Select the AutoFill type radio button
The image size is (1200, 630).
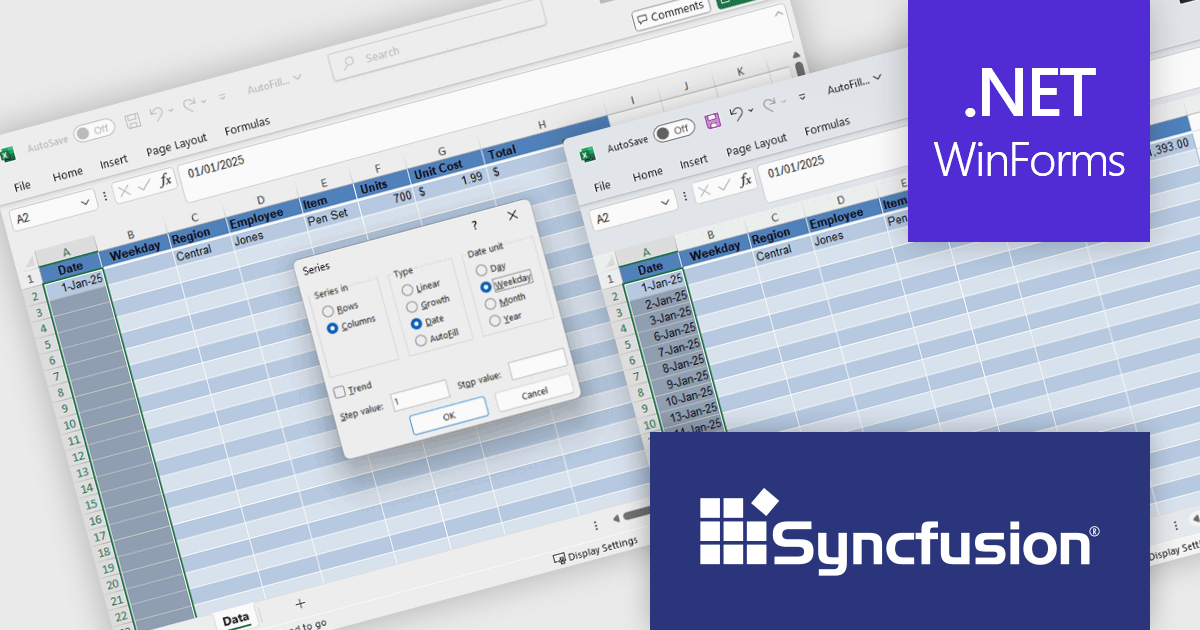pyautogui.click(x=420, y=341)
